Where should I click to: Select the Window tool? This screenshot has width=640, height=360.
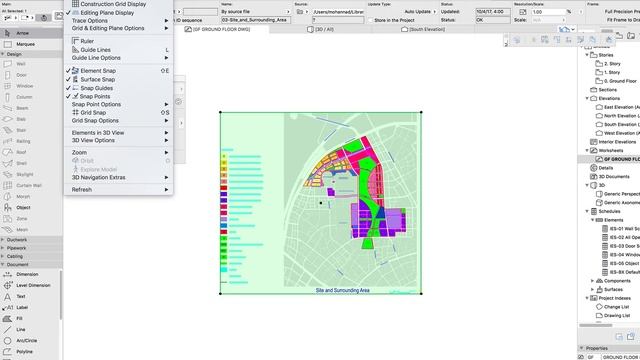coord(31,86)
